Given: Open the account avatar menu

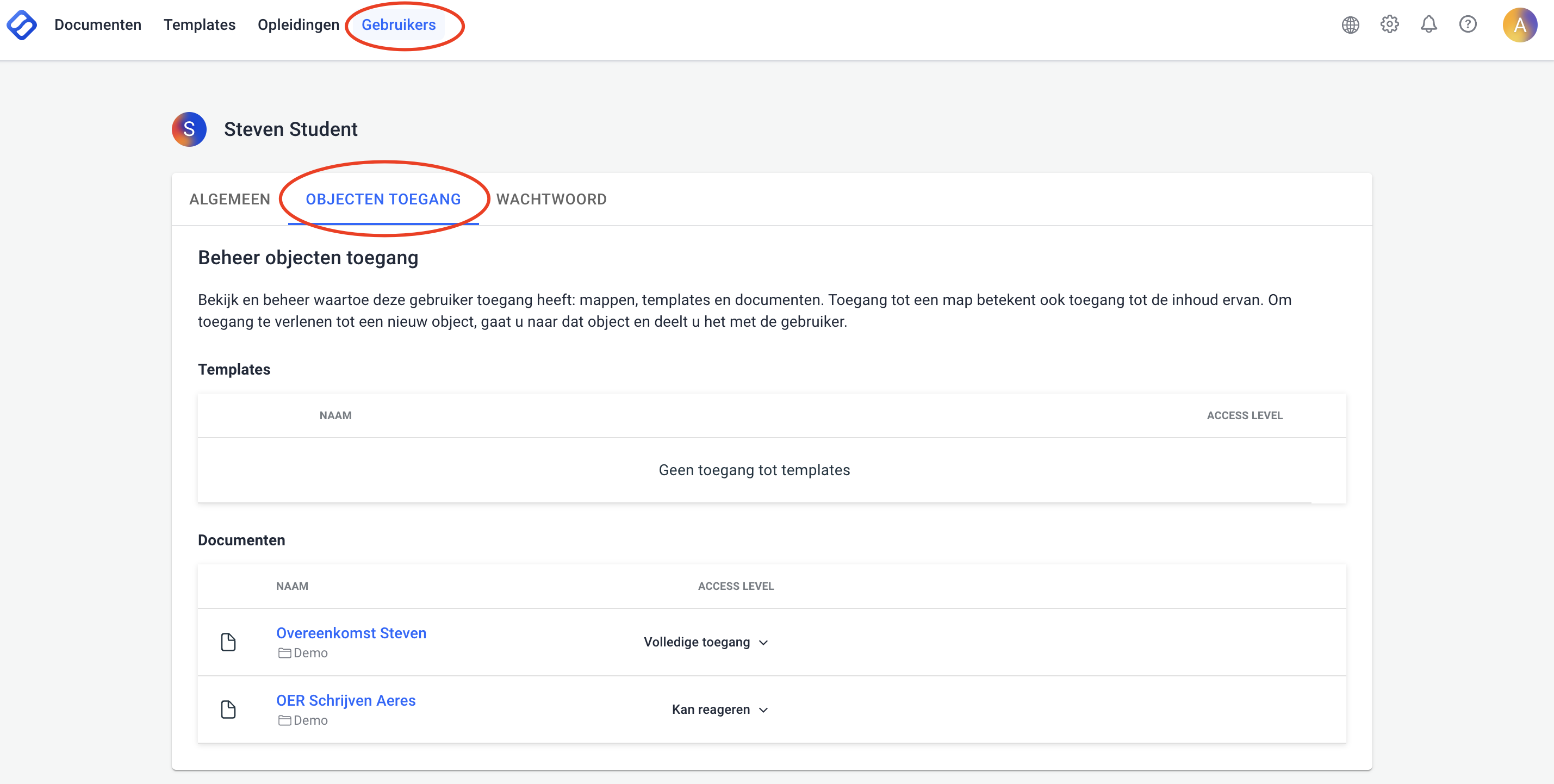Looking at the screenshot, I should click(1520, 26).
